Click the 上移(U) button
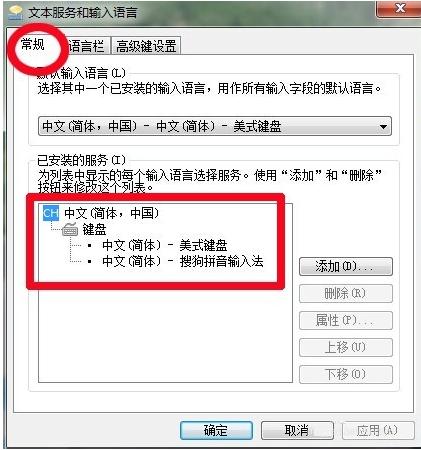This screenshot has height=450, width=421. pos(346,347)
